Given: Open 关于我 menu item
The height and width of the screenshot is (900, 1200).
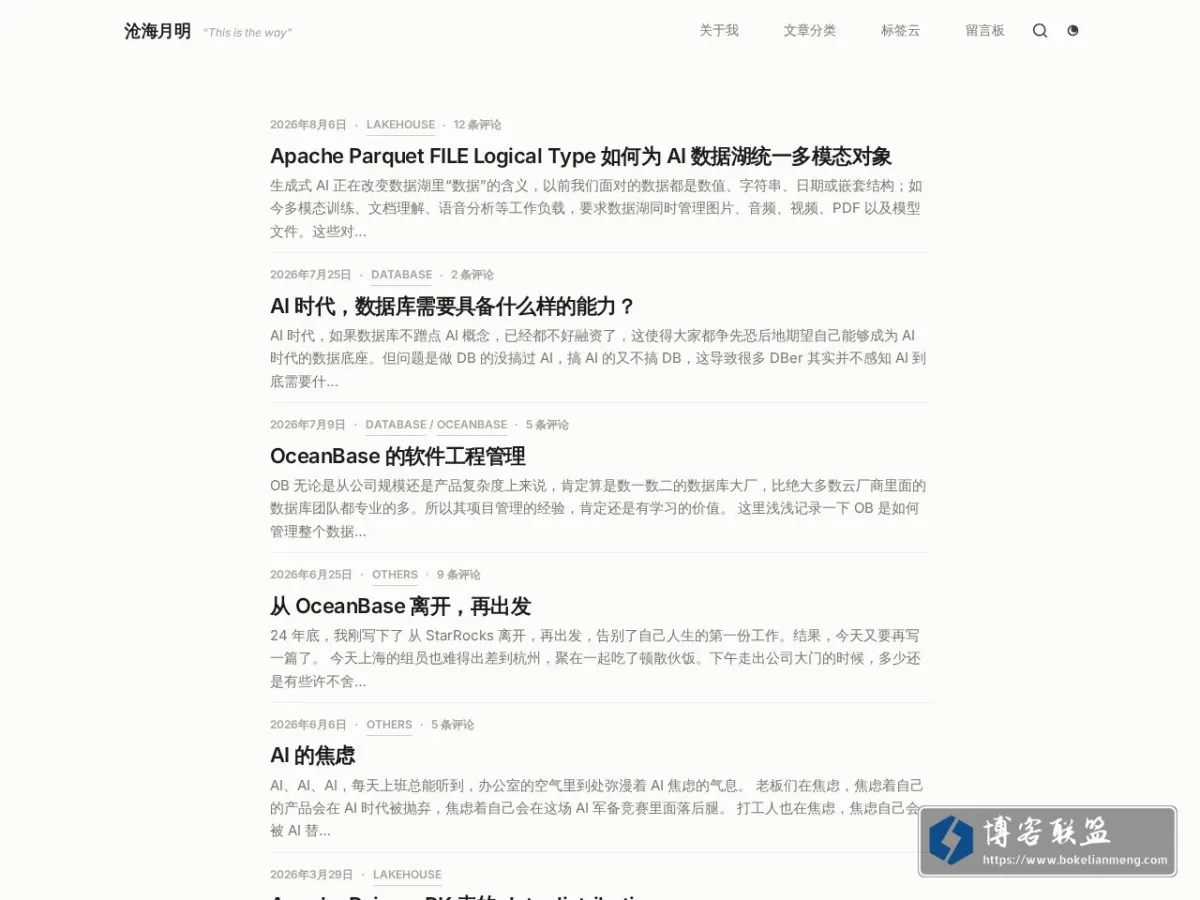Looking at the screenshot, I should [x=719, y=31].
